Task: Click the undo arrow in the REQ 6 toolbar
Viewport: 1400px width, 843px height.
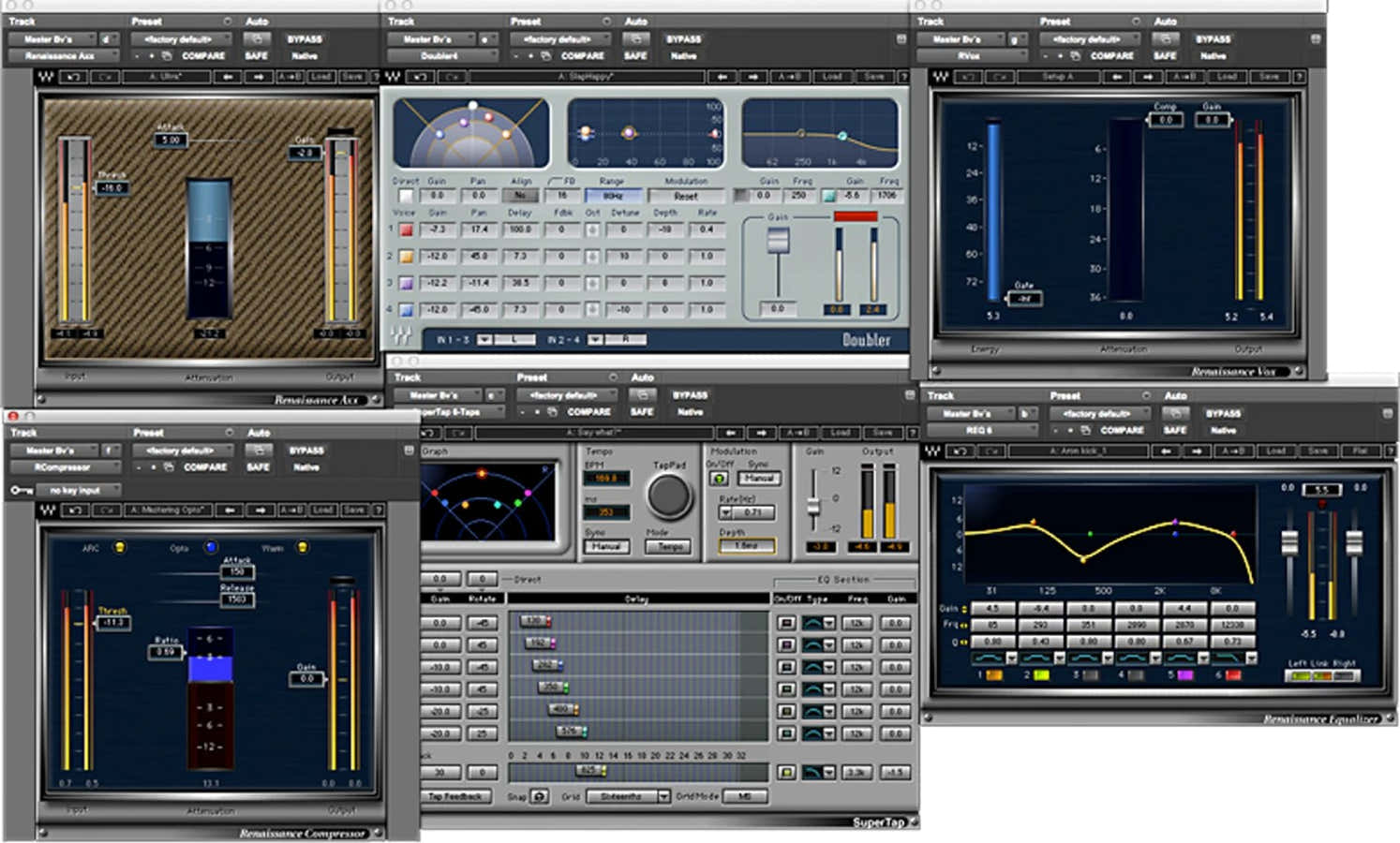Action: click(961, 451)
